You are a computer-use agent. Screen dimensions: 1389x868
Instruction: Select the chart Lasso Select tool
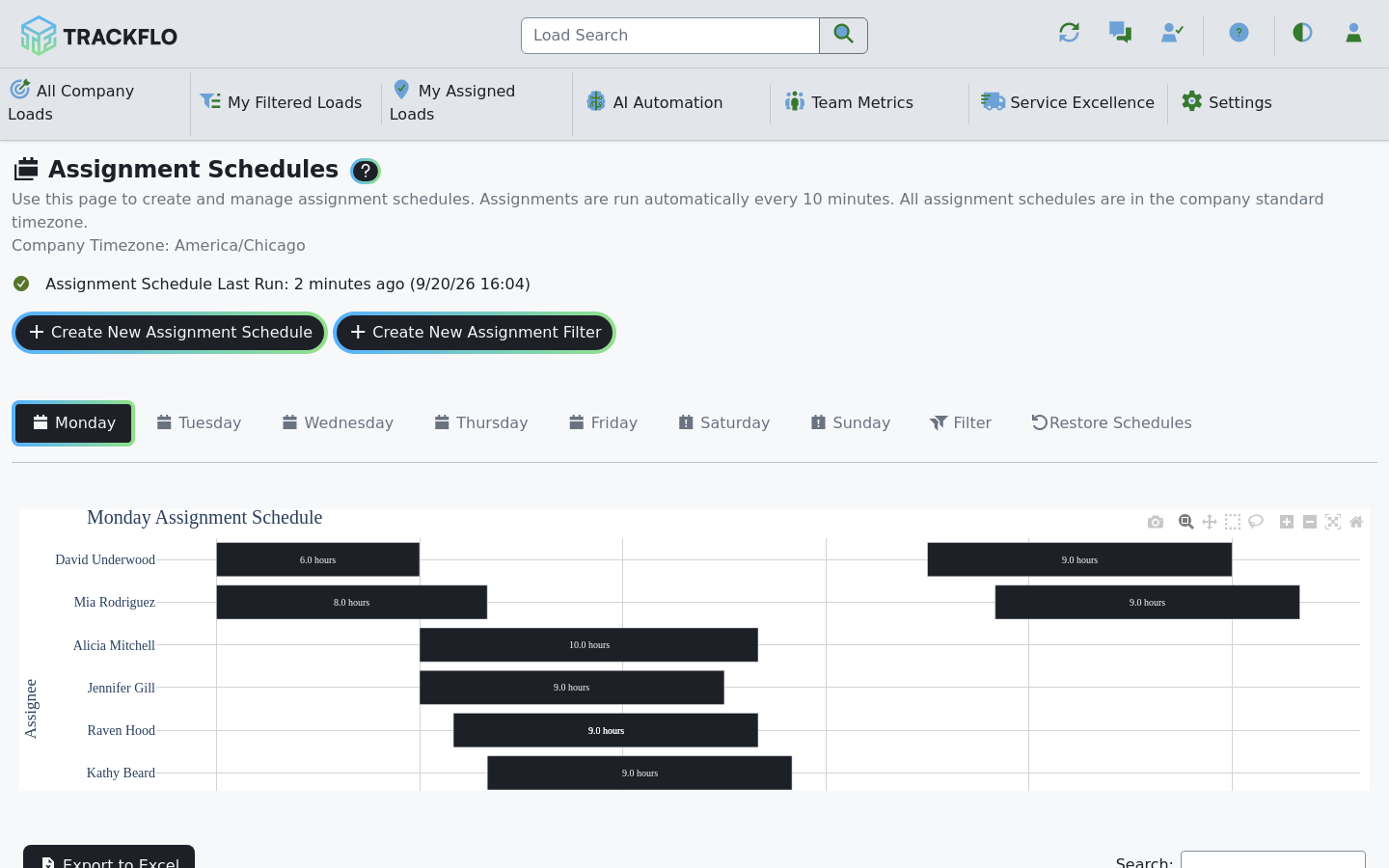[1256, 522]
